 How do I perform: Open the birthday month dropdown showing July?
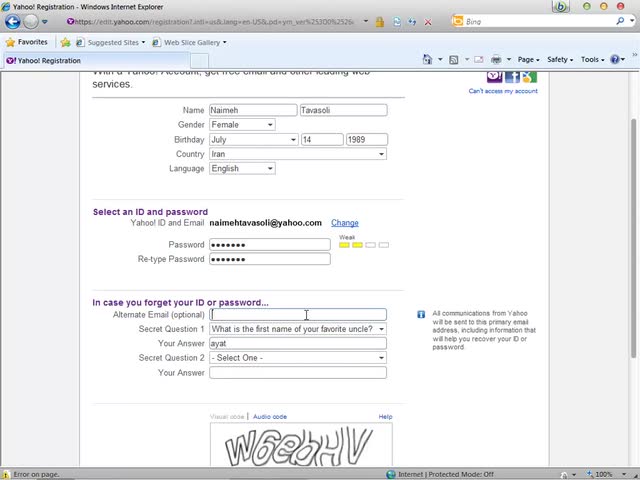(x=254, y=140)
